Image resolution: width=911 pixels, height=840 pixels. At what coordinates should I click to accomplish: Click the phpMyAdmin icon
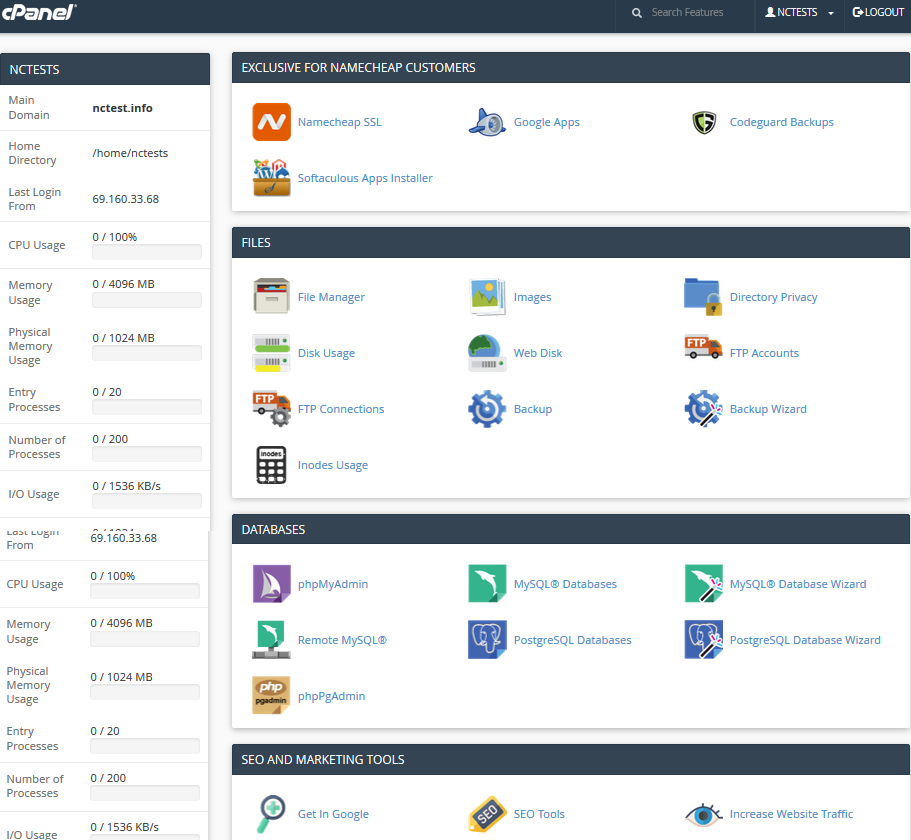point(271,584)
